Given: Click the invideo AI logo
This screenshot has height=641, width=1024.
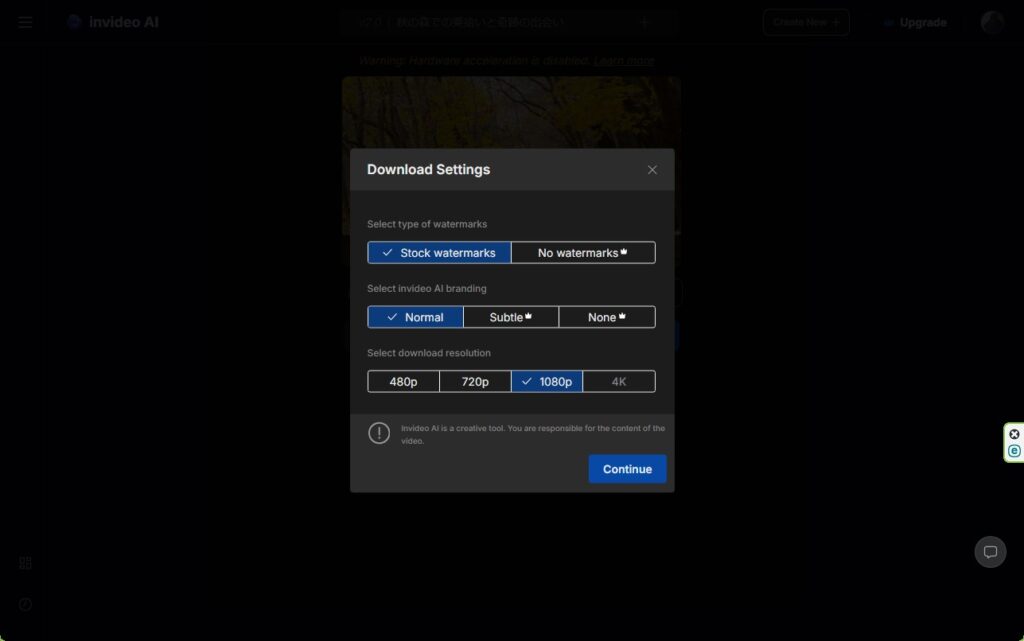Looking at the screenshot, I should [x=112, y=22].
